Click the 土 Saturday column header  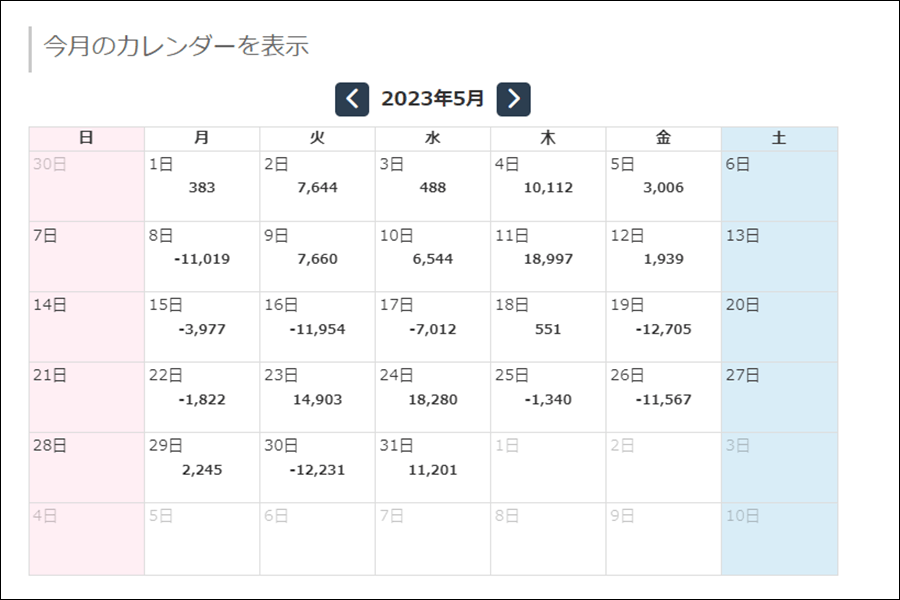pos(779,138)
